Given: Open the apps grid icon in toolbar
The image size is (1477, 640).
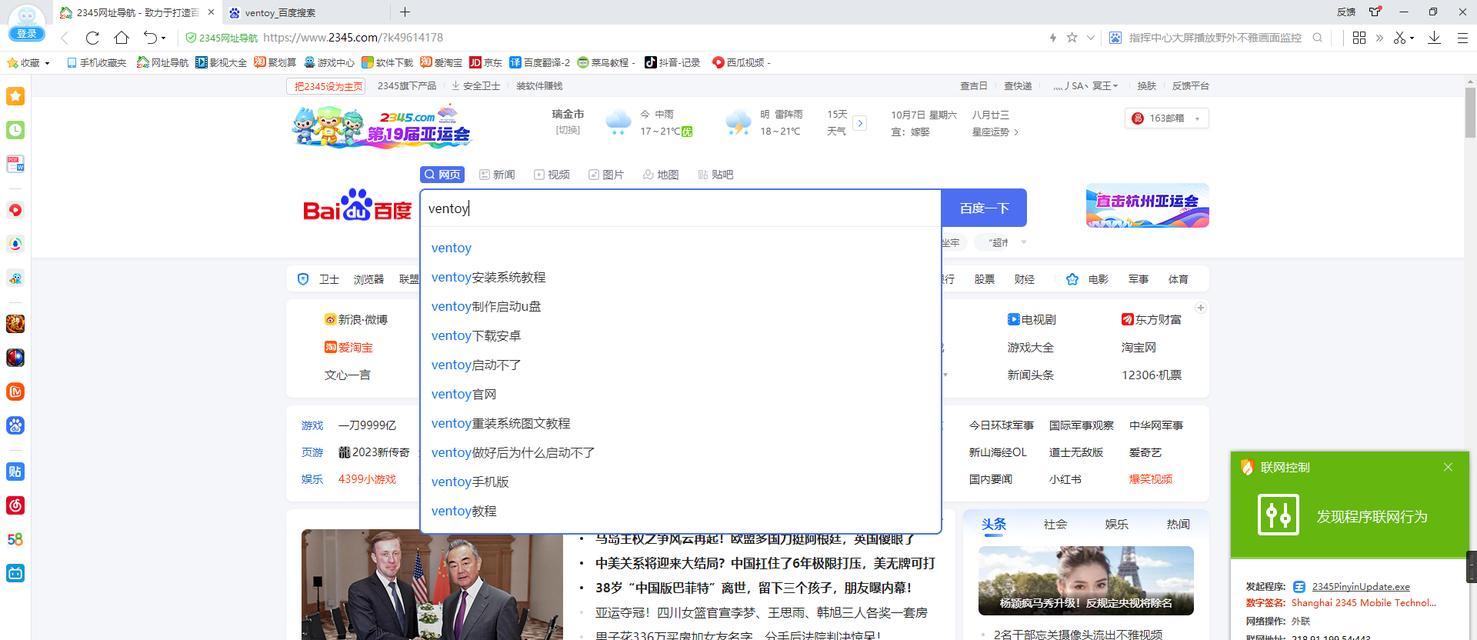Looking at the screenshot, I should (1359, 38).
